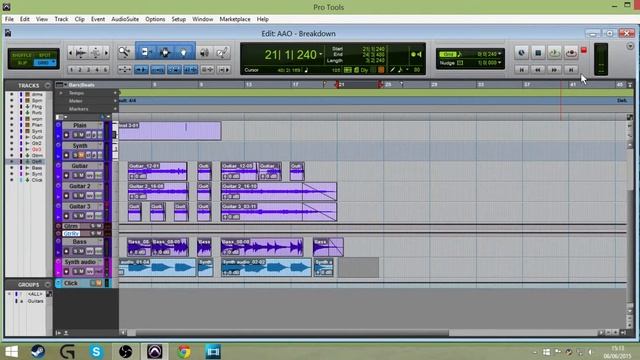Viewport: 640px width, 360px height.
Task: Click the transport Record button
Action: point(571,53)
